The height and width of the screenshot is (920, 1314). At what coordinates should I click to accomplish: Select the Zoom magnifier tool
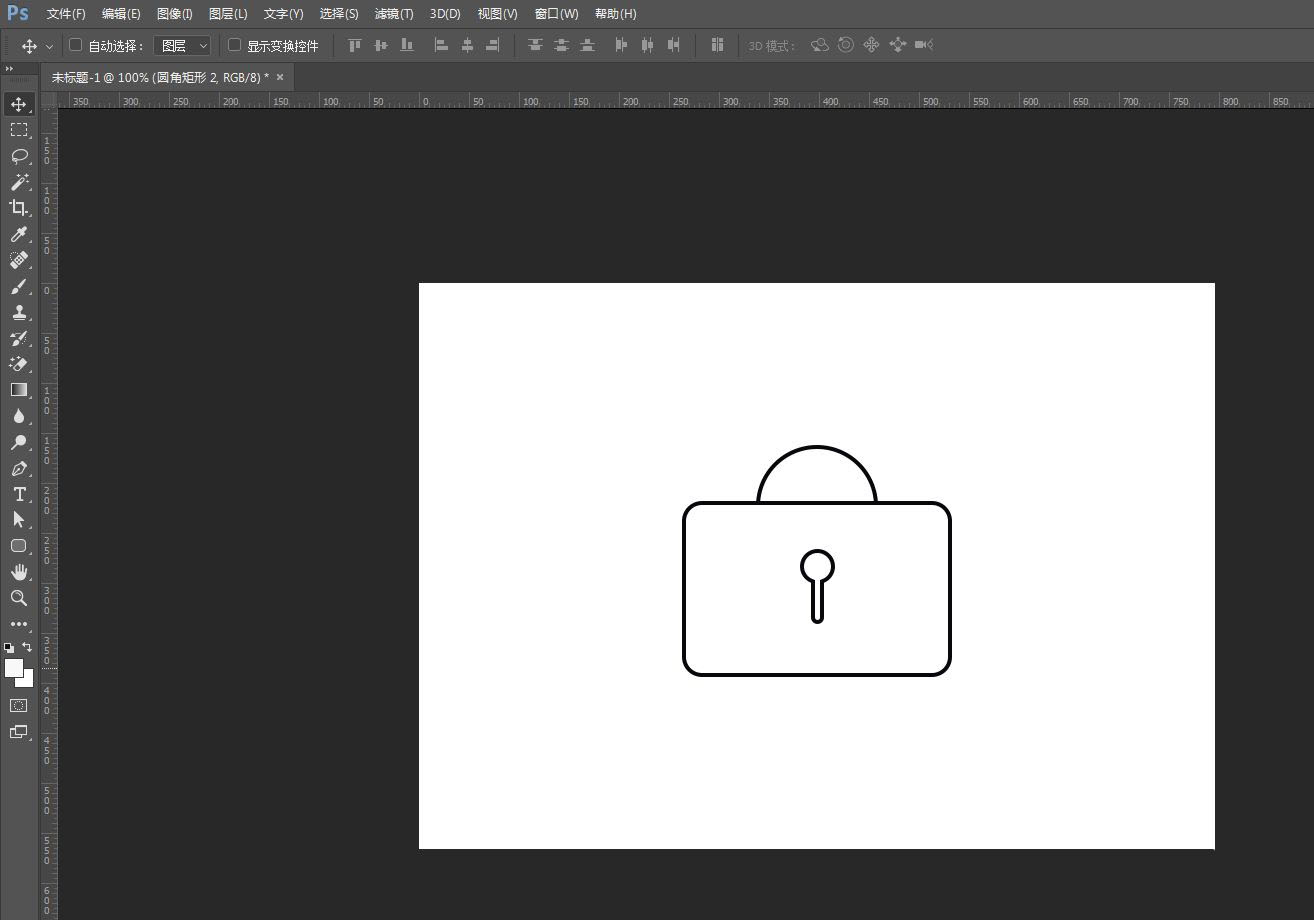pyautogui.click(x=18, y=598)
